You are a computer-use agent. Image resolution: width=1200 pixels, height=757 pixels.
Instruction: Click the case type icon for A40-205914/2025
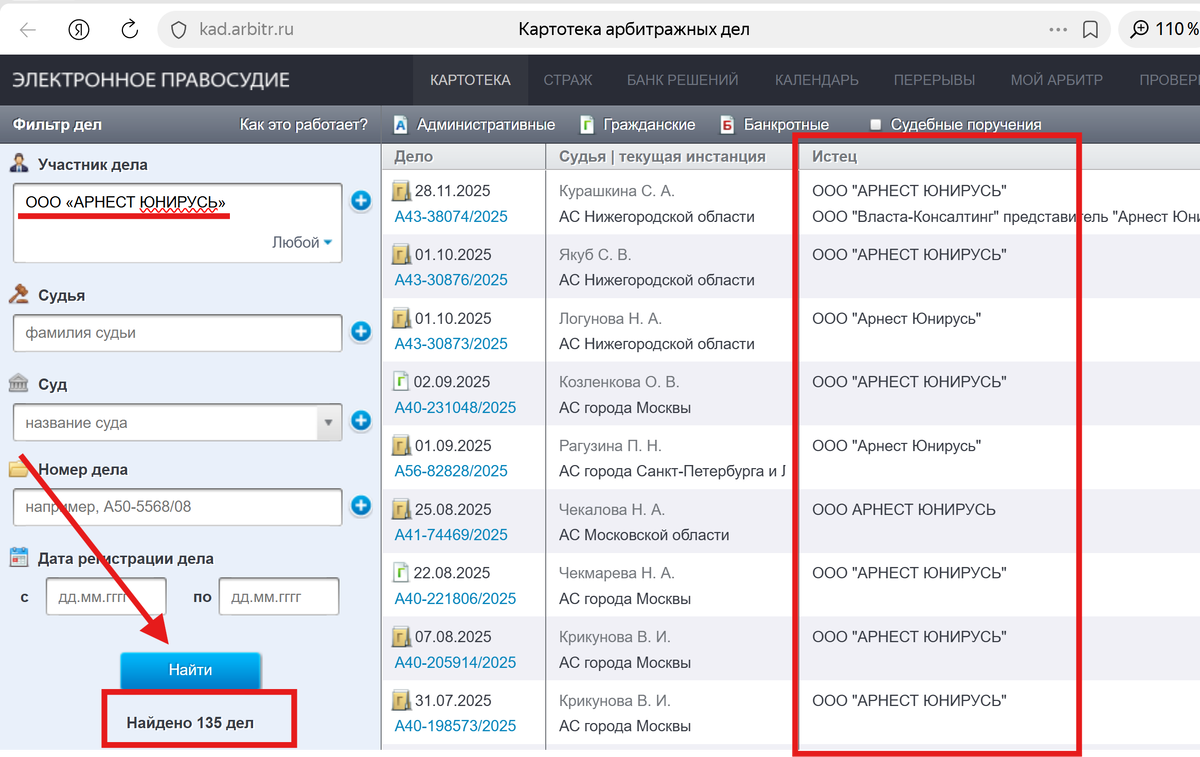(x=401, y=636)
